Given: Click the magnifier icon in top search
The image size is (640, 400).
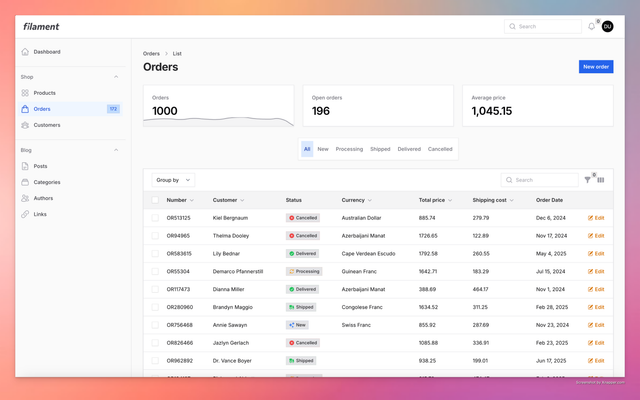Looking at the screenshot, I should point(512,27).
